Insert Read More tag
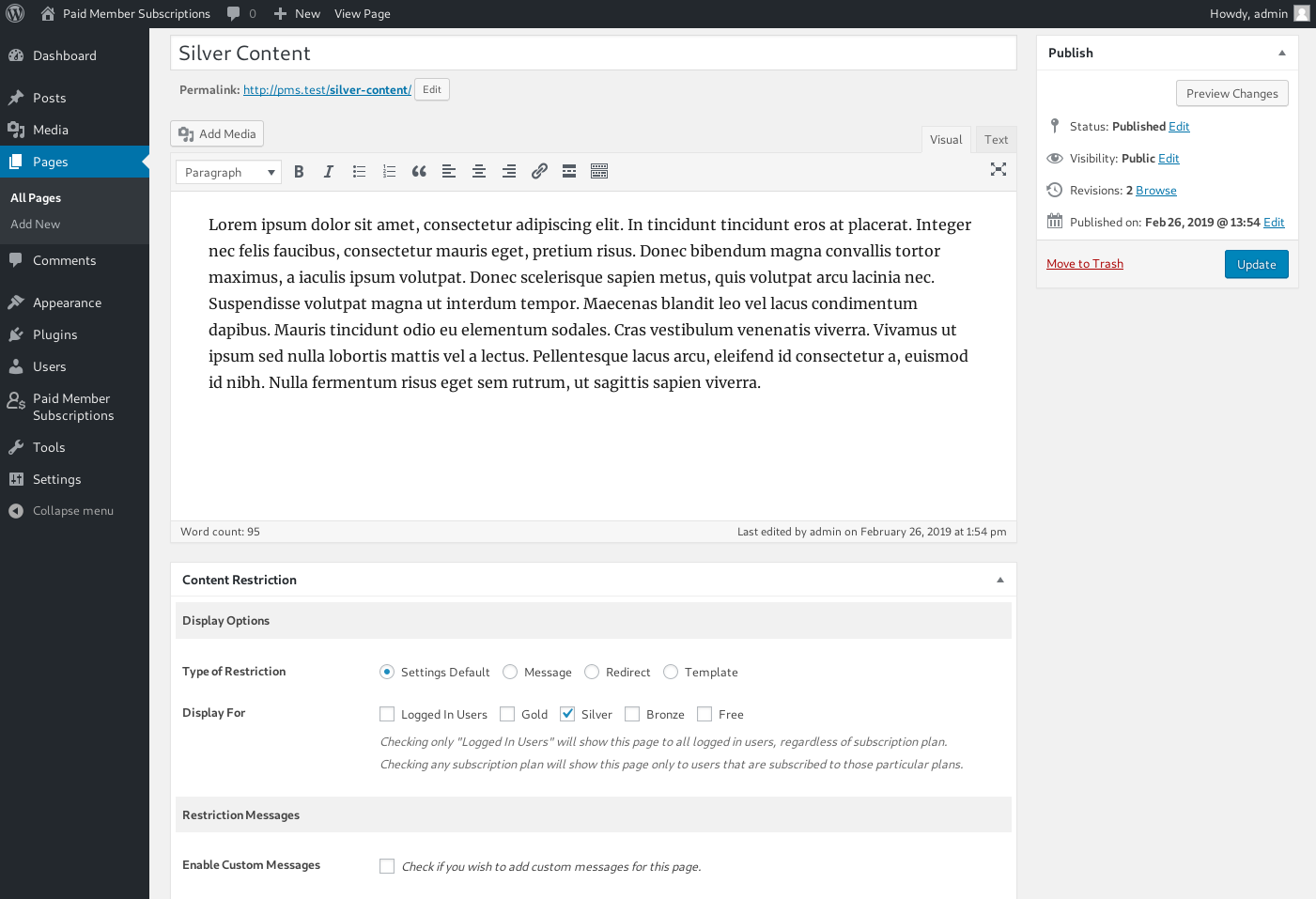 (569, 172)
